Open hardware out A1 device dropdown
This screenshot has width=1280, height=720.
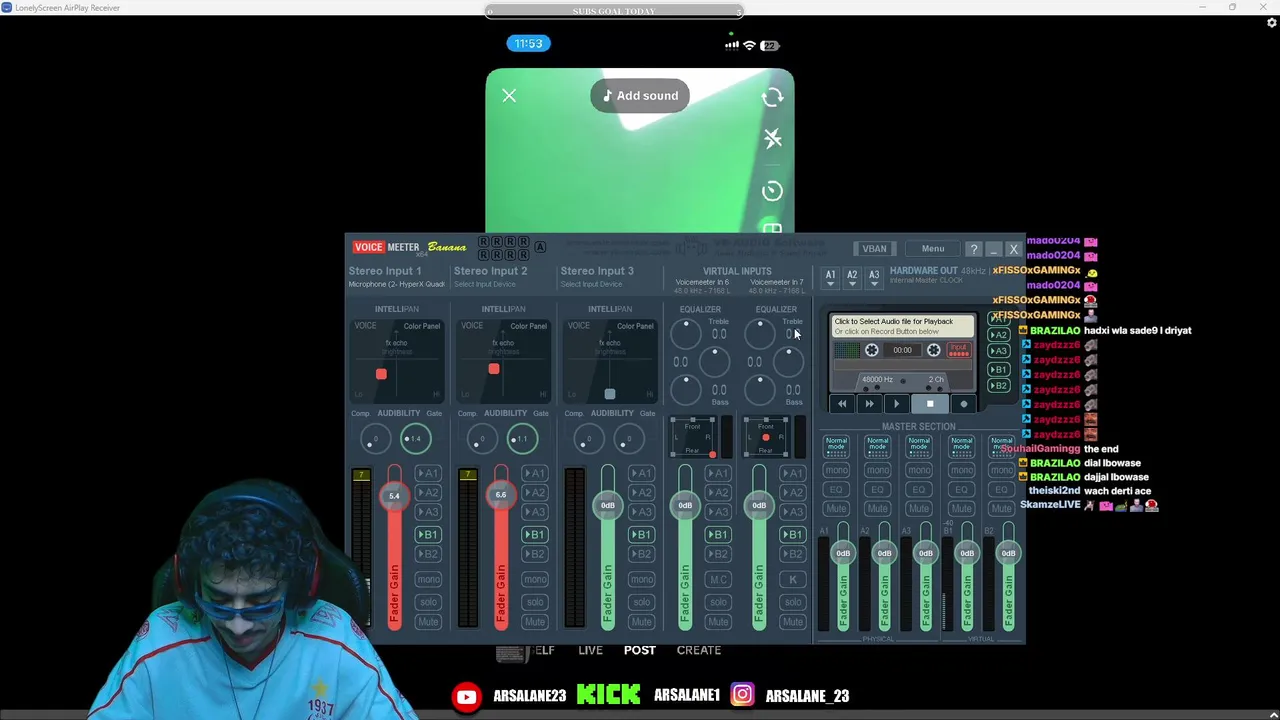830,278
